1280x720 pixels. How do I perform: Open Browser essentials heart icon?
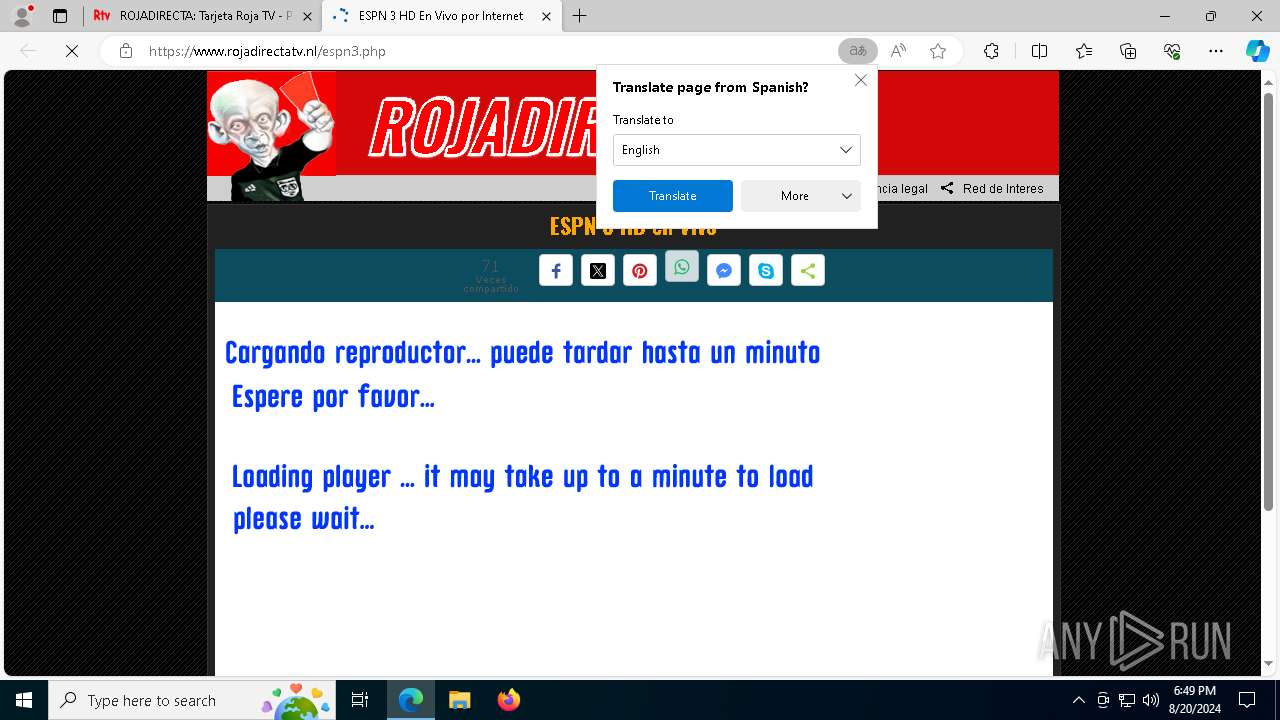(1172, 51)
